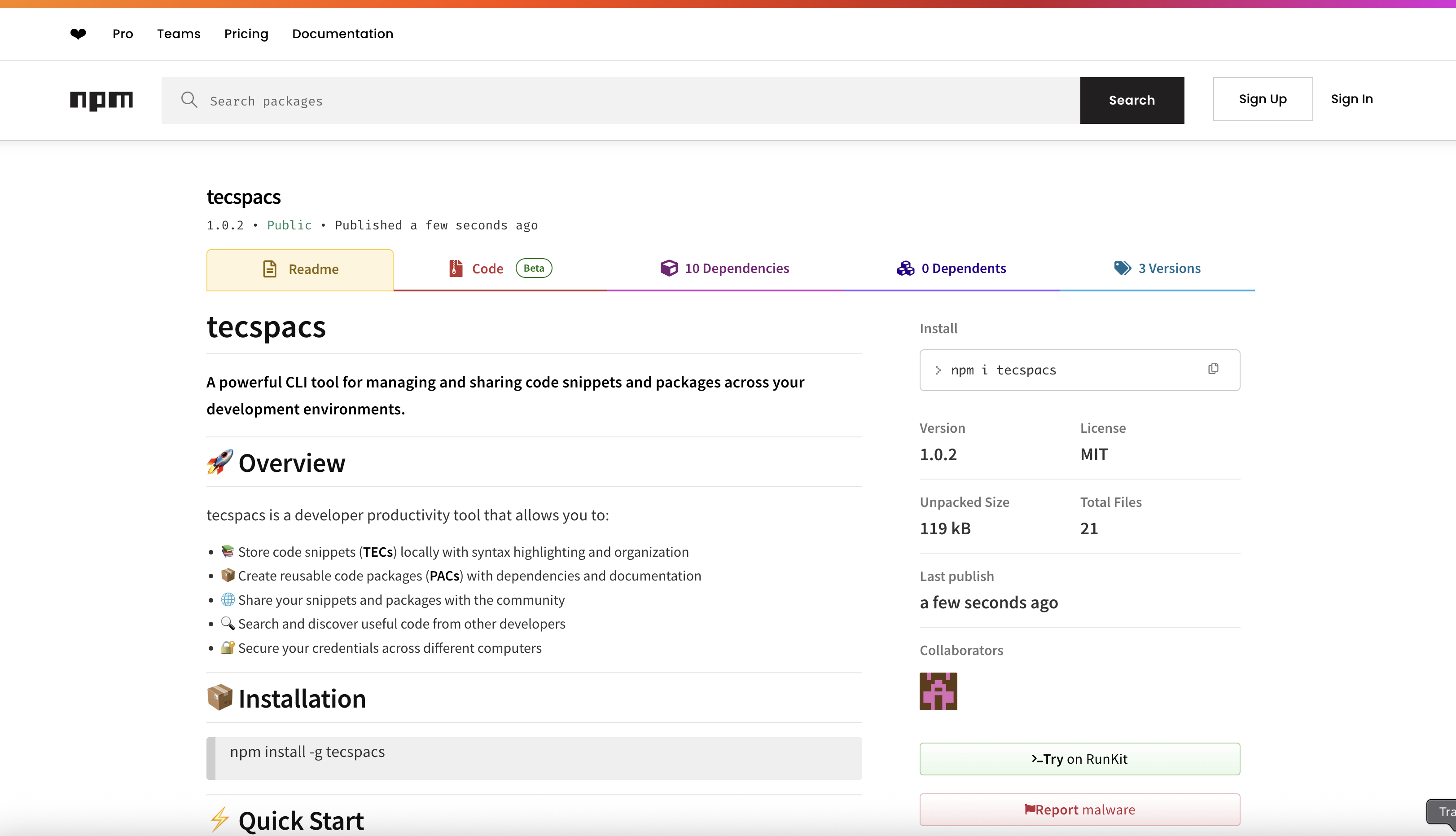Image resolution: width=1456 pixels, height=836 pixels.
Task: Click the black Search button
Action: [1131, 101]
